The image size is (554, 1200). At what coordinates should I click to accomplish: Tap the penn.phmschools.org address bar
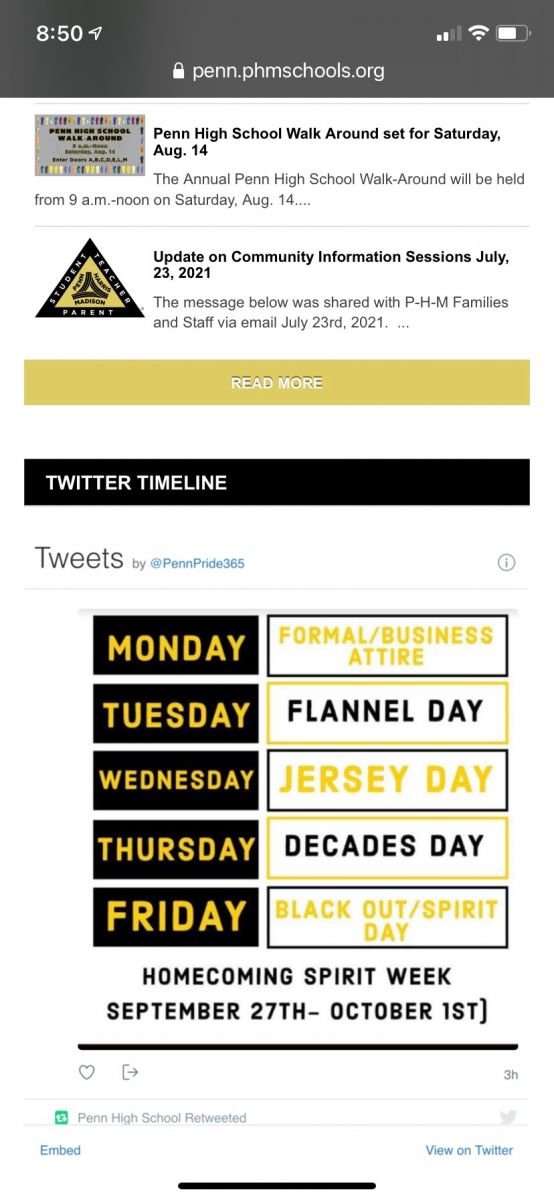click(277, 71)
